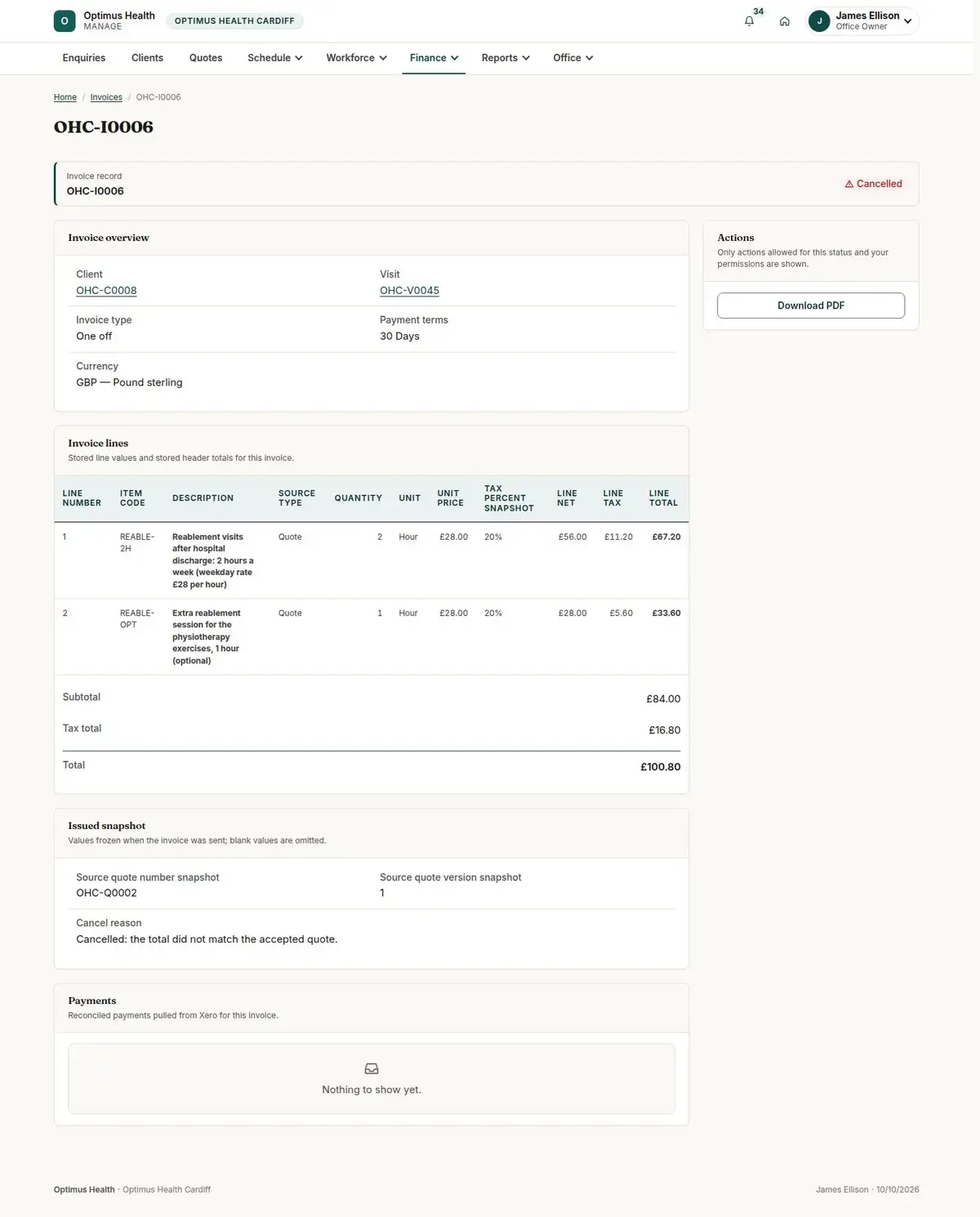Screen dimensions: 980x1217
Task: Download the invoice PDF
Action: (811, 305)
